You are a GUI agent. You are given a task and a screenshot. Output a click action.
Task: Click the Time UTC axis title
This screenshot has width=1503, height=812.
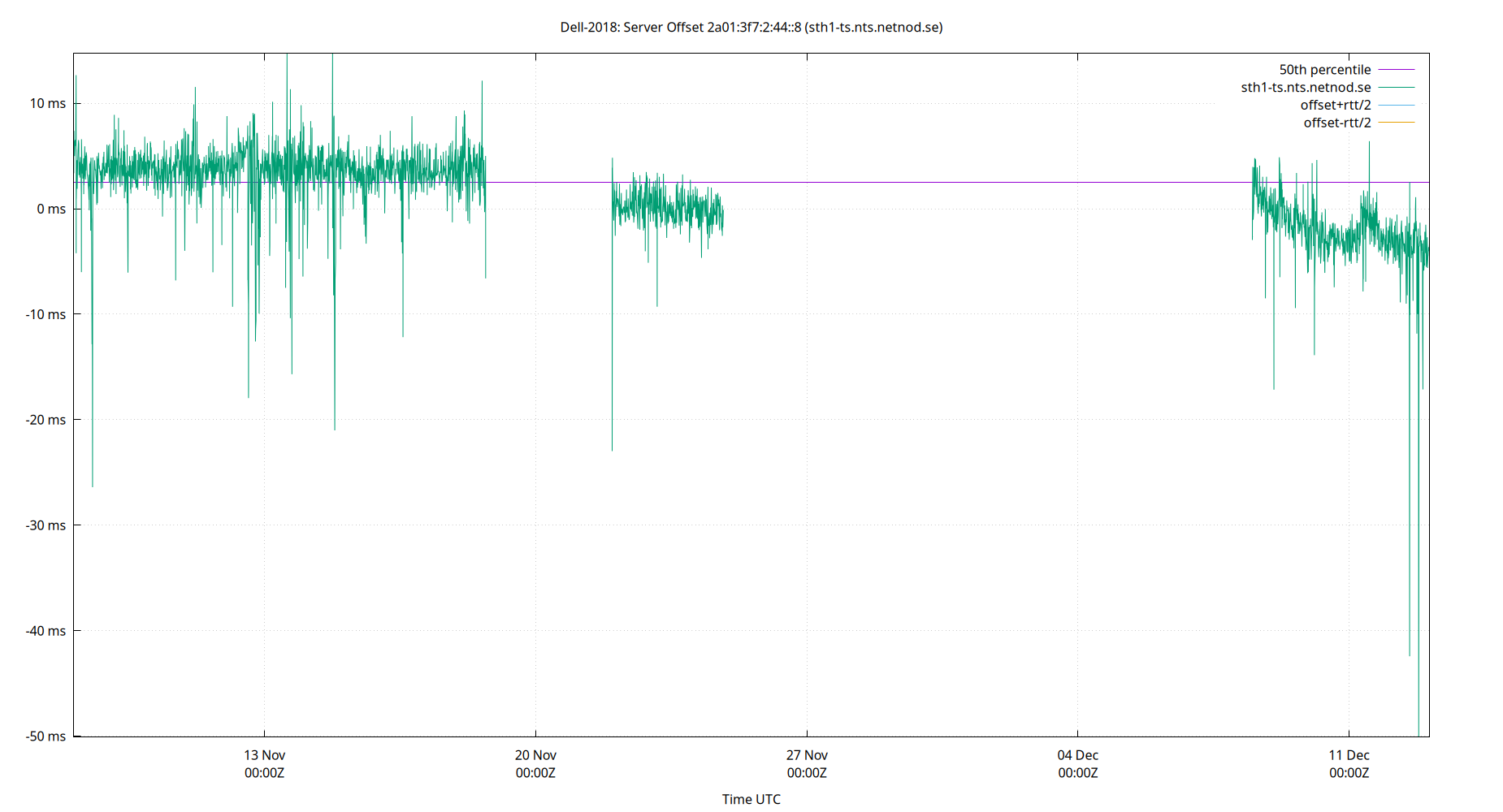(751, 799)
